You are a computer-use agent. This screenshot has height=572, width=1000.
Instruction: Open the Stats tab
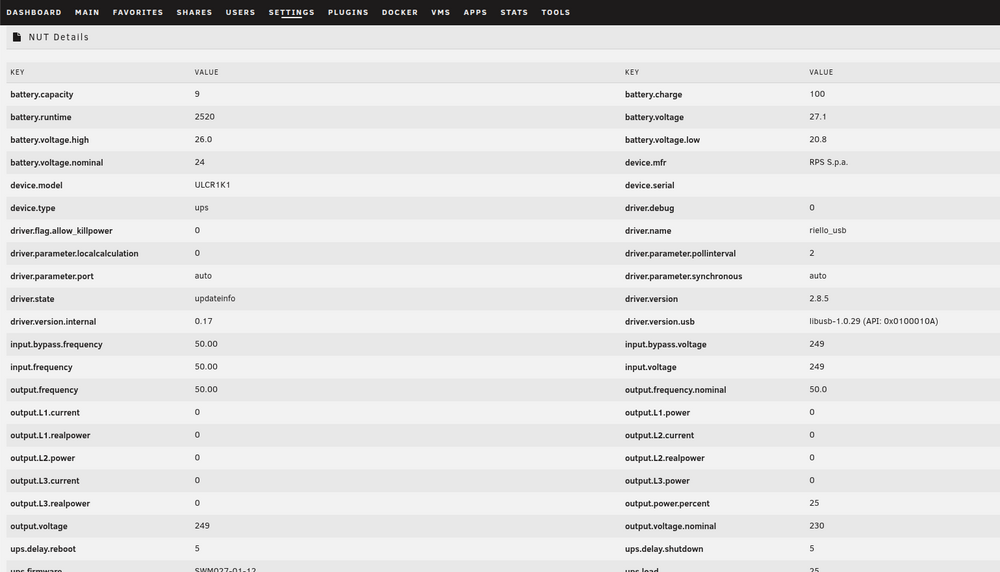514,12
